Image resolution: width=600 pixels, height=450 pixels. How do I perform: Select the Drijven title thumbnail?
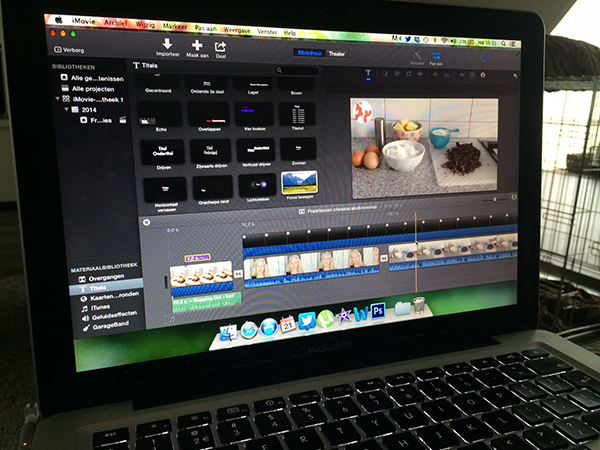[x=162, y=152]
